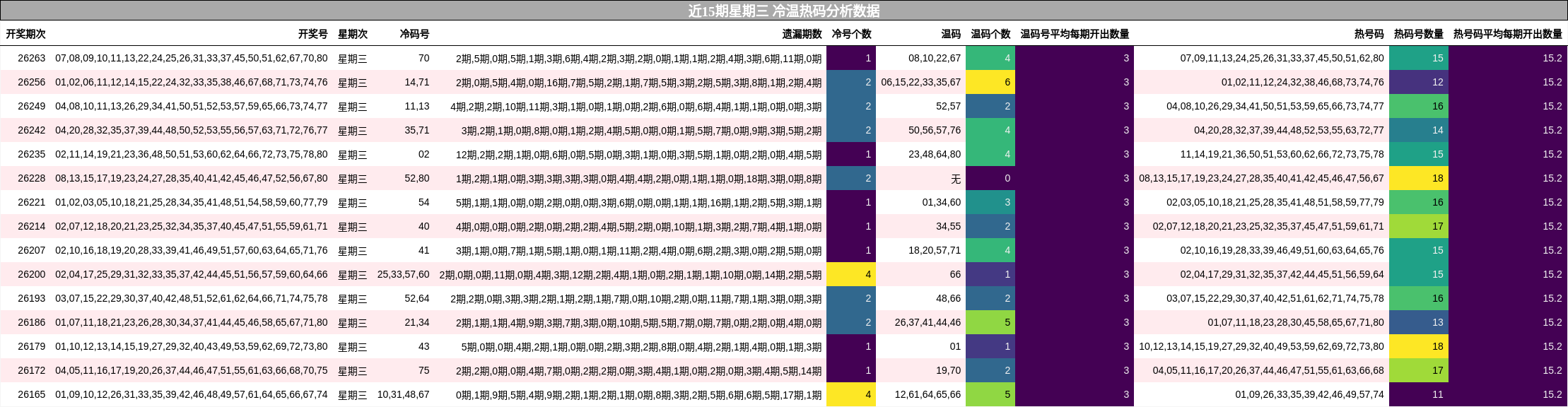Click cold number cell 25,33,57,60
This screenshot has width=1568, height=407.
[x=404, y=274]
